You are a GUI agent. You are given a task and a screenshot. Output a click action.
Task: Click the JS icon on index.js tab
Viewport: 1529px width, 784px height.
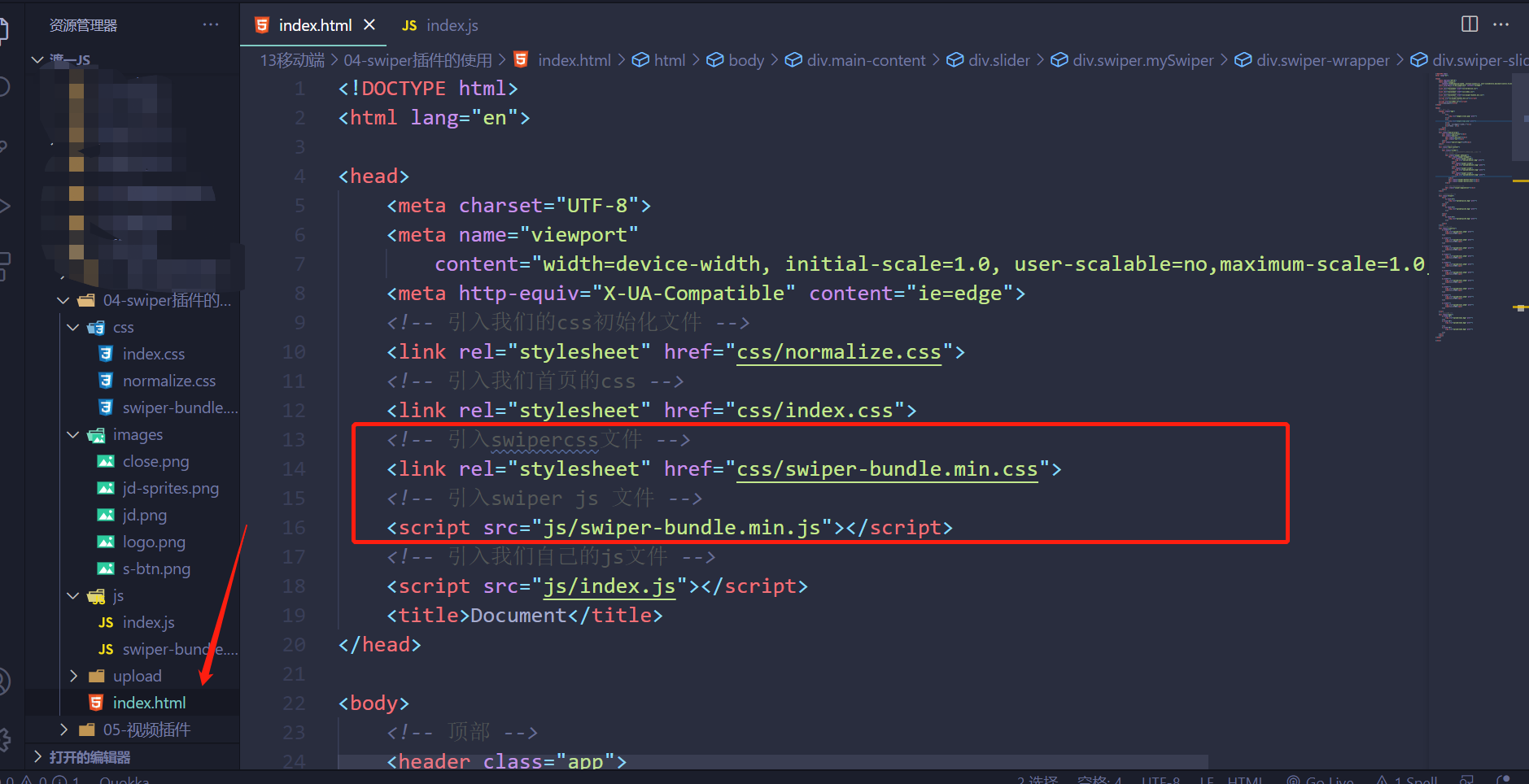(x=409, y=26)
